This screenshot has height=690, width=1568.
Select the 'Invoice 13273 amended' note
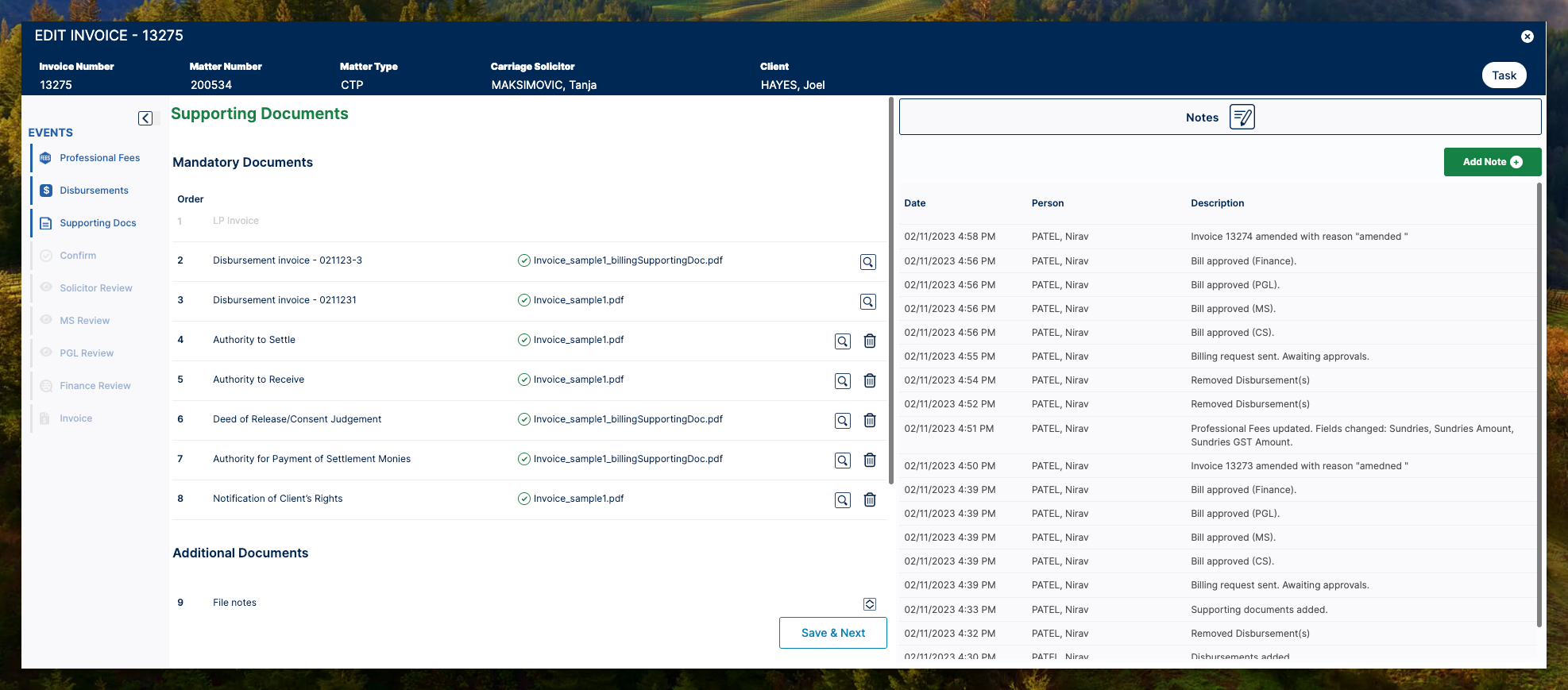tap(1218, 466)
